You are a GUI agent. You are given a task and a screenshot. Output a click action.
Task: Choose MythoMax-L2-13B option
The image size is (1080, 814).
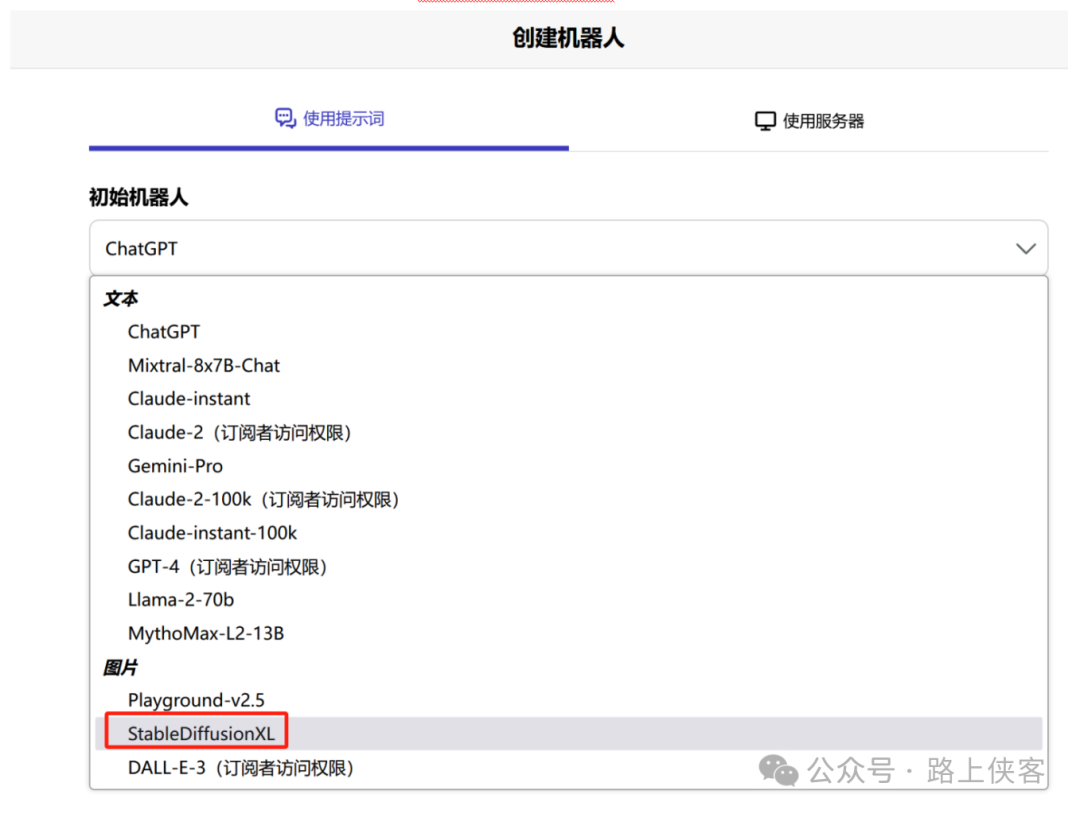coord(568,634)
